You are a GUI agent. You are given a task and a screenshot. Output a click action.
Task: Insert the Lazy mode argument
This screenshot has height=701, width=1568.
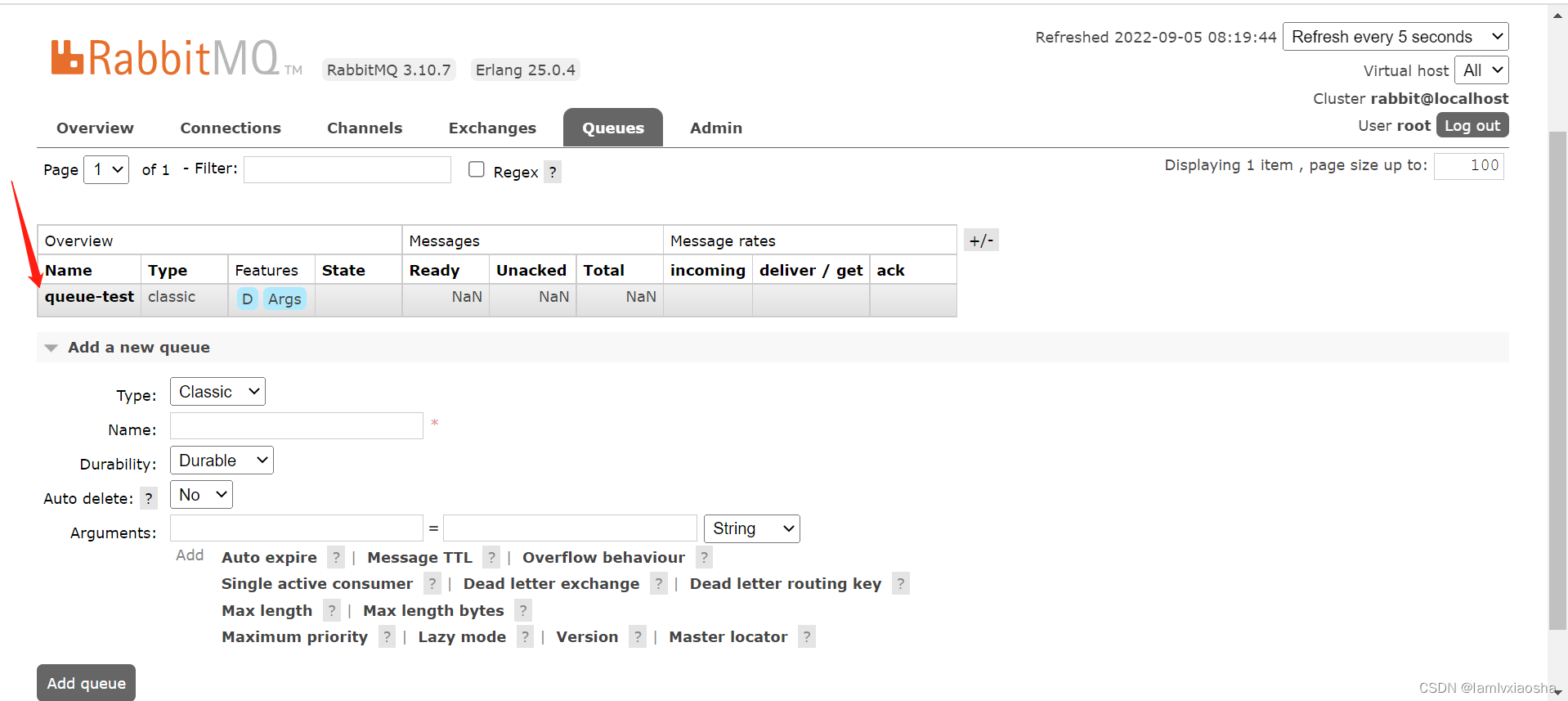(x=462, y=637)
